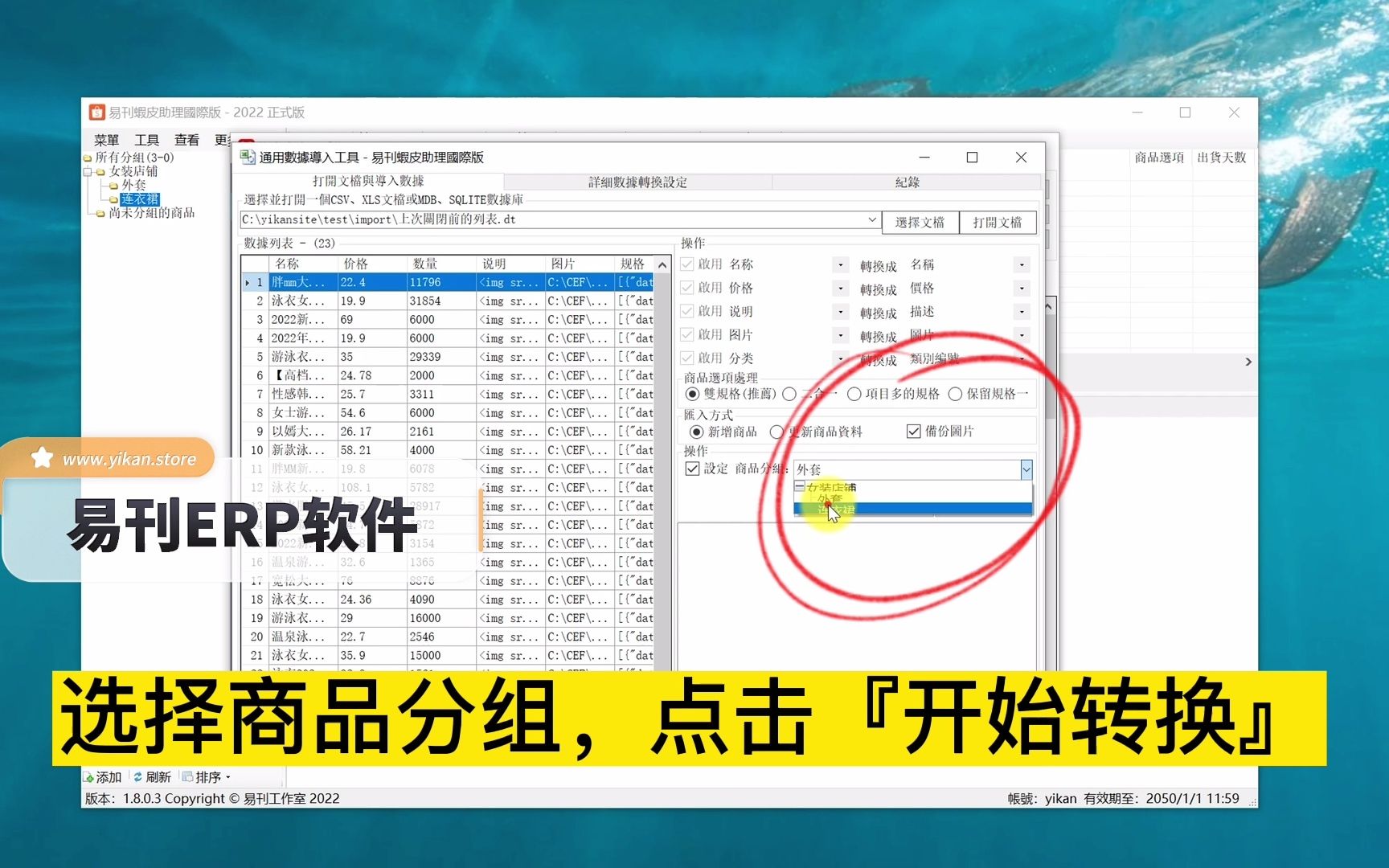Click the 排序 sort icon in the bottom toolbar
1389x868 pixels.
point(187,777)
